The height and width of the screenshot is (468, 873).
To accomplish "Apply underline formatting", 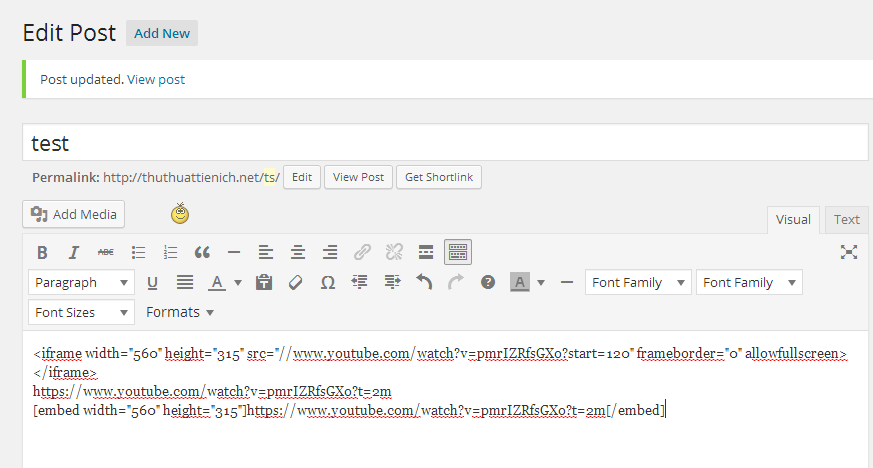I will [152, 283].
